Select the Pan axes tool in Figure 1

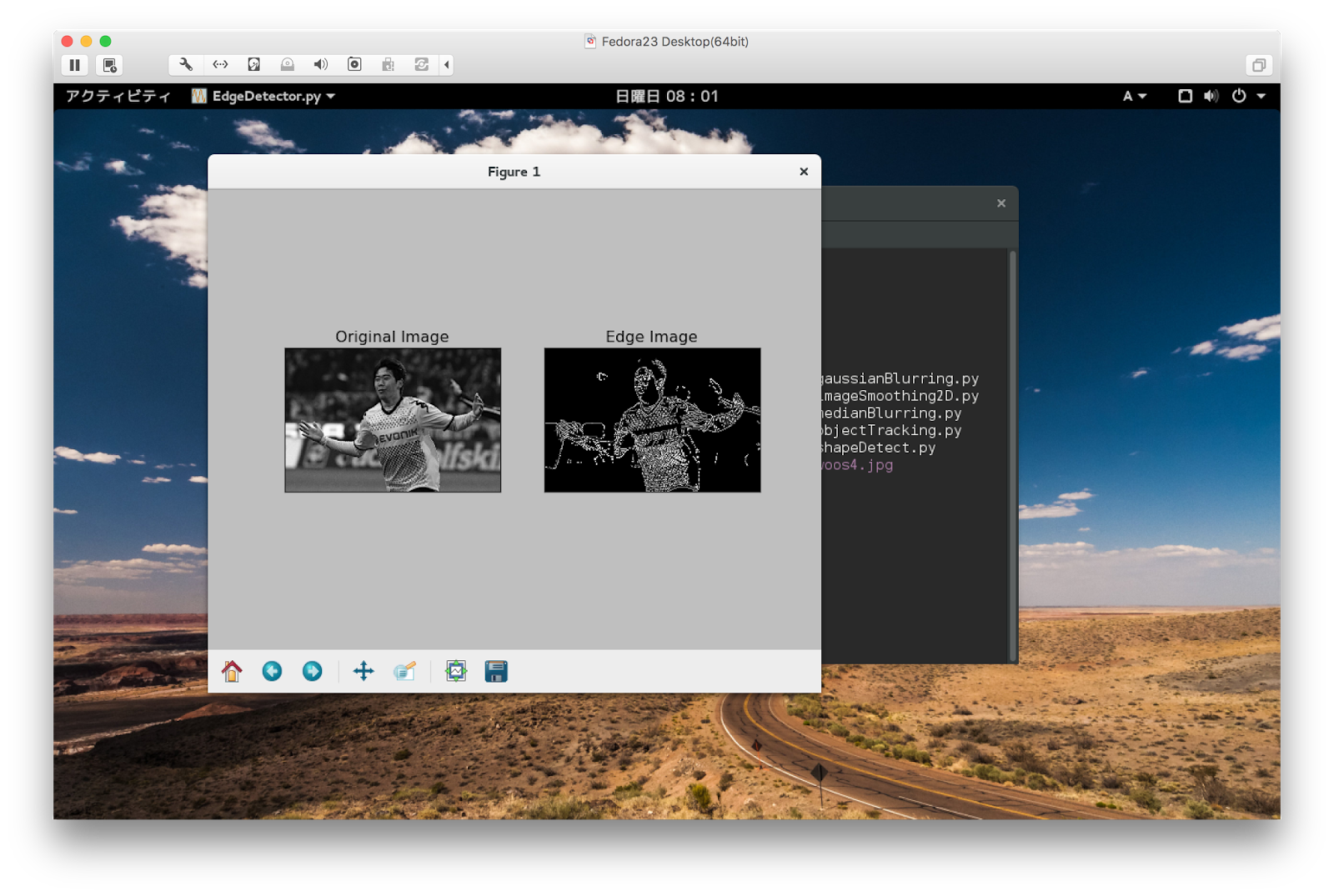click(x=364, y=671)
